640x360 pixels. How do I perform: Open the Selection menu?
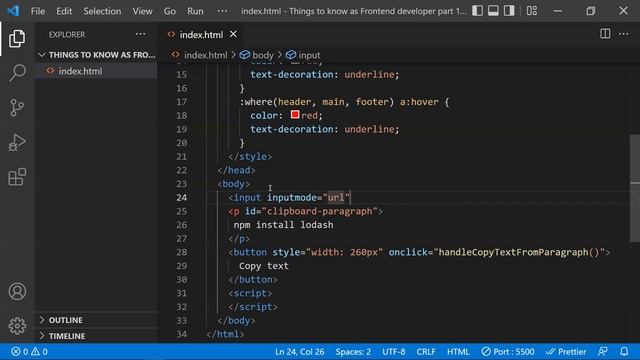[102, 11]
